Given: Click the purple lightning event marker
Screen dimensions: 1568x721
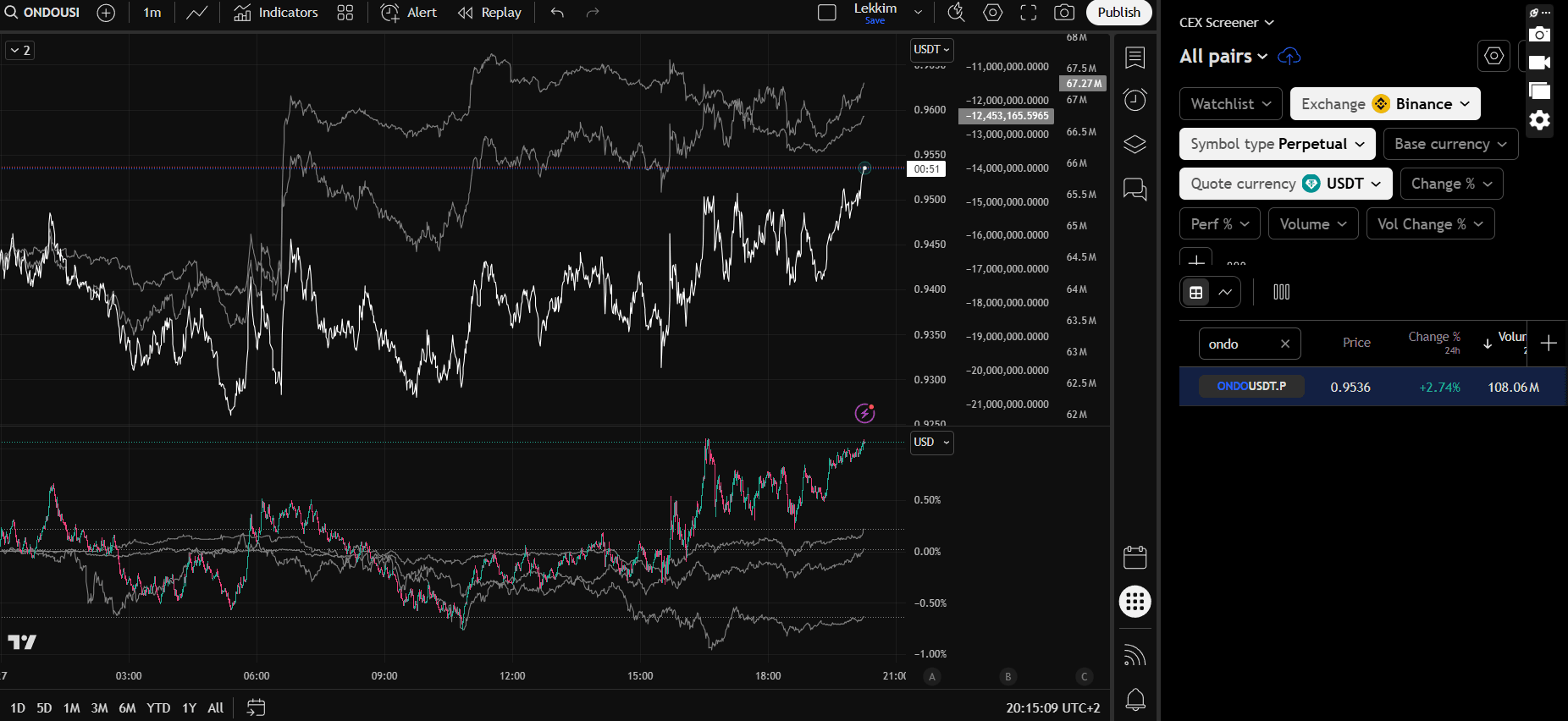Looking at the screenshot, I should [x=864, y=413].
